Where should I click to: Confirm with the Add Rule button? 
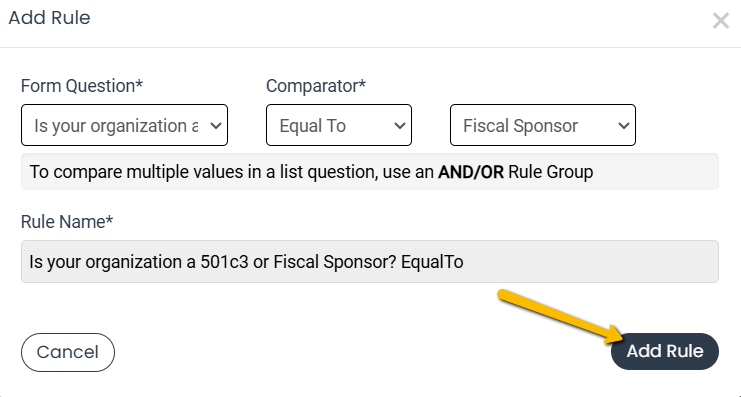(x=665, y=351)
